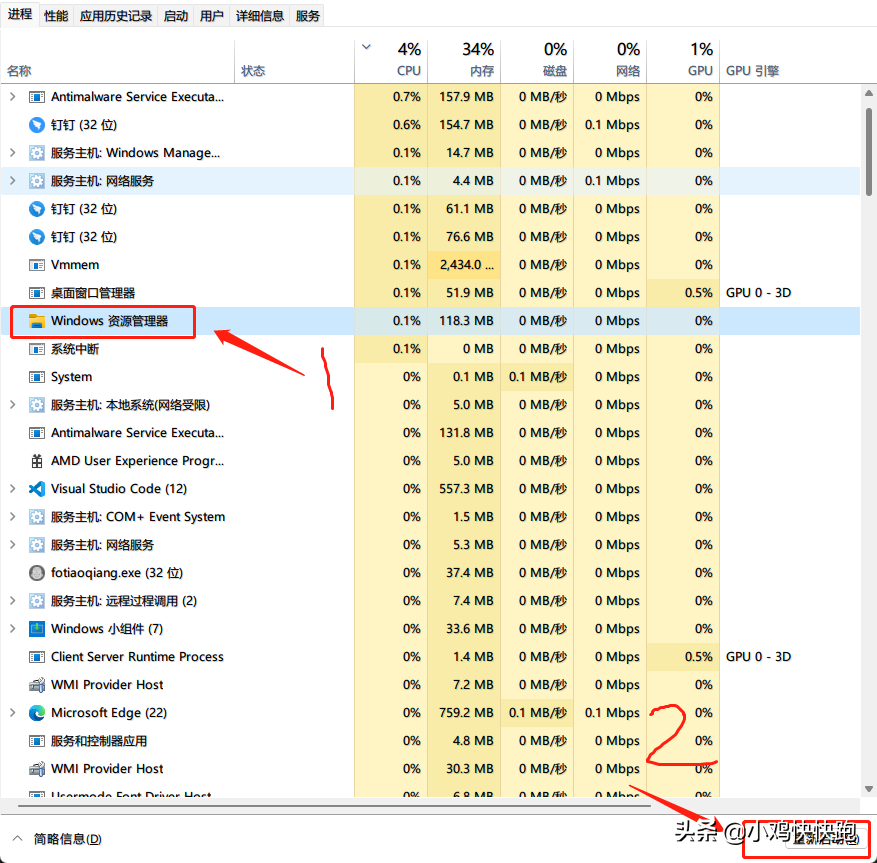Viewport: 877px width, 863px height.
Task: Click the 钉钉 icon in the 61.1 MB row
Action: click(x=36, y=209)
